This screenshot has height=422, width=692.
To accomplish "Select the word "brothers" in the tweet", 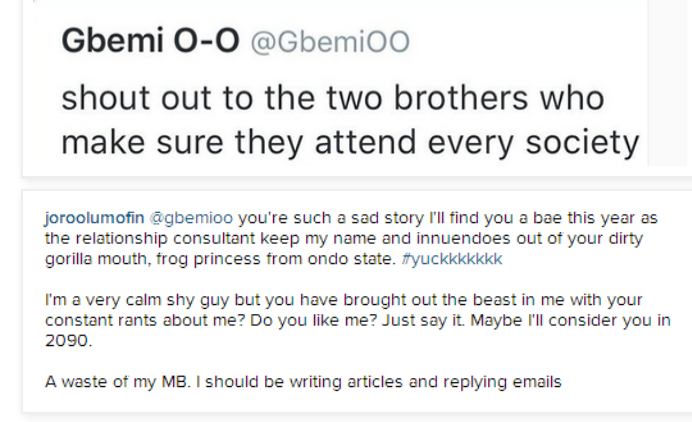I will coord(460,98).
